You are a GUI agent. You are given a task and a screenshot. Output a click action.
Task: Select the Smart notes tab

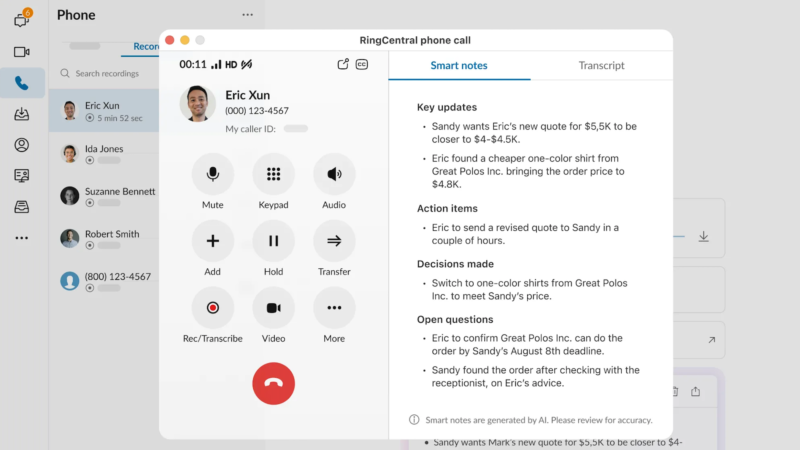pos(459,65)
